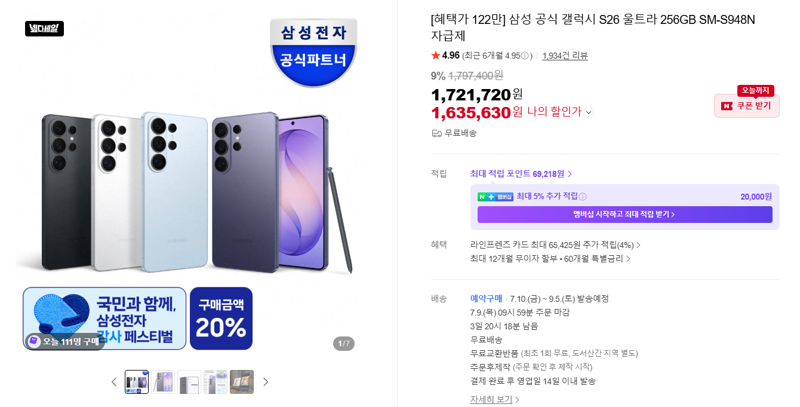The height and width of the screenshot is (407, 800).
Task: Click 멤버십 시작하고 최대 적립 받기 button
Action: (x=624, y=215)
